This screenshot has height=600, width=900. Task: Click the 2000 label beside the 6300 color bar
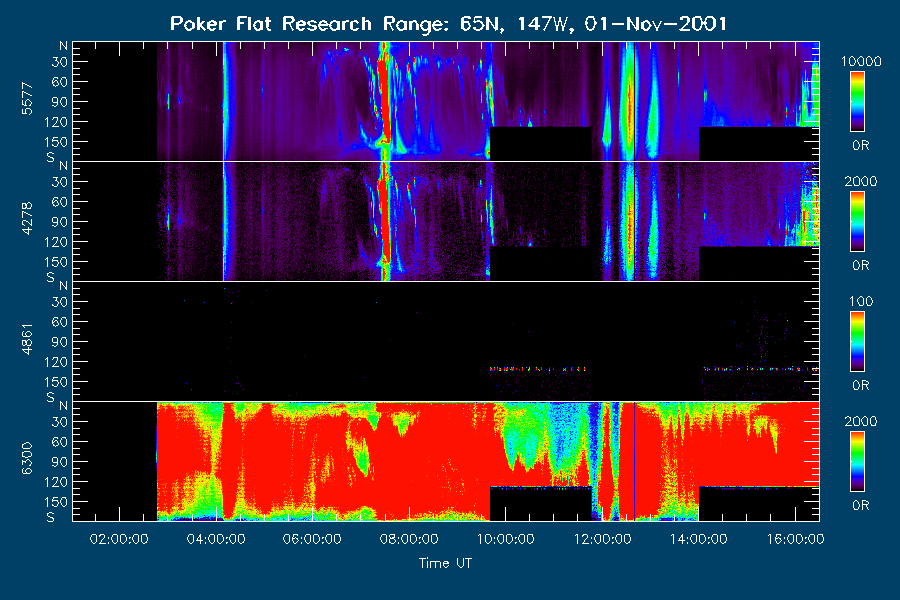(x=861, y=421)
